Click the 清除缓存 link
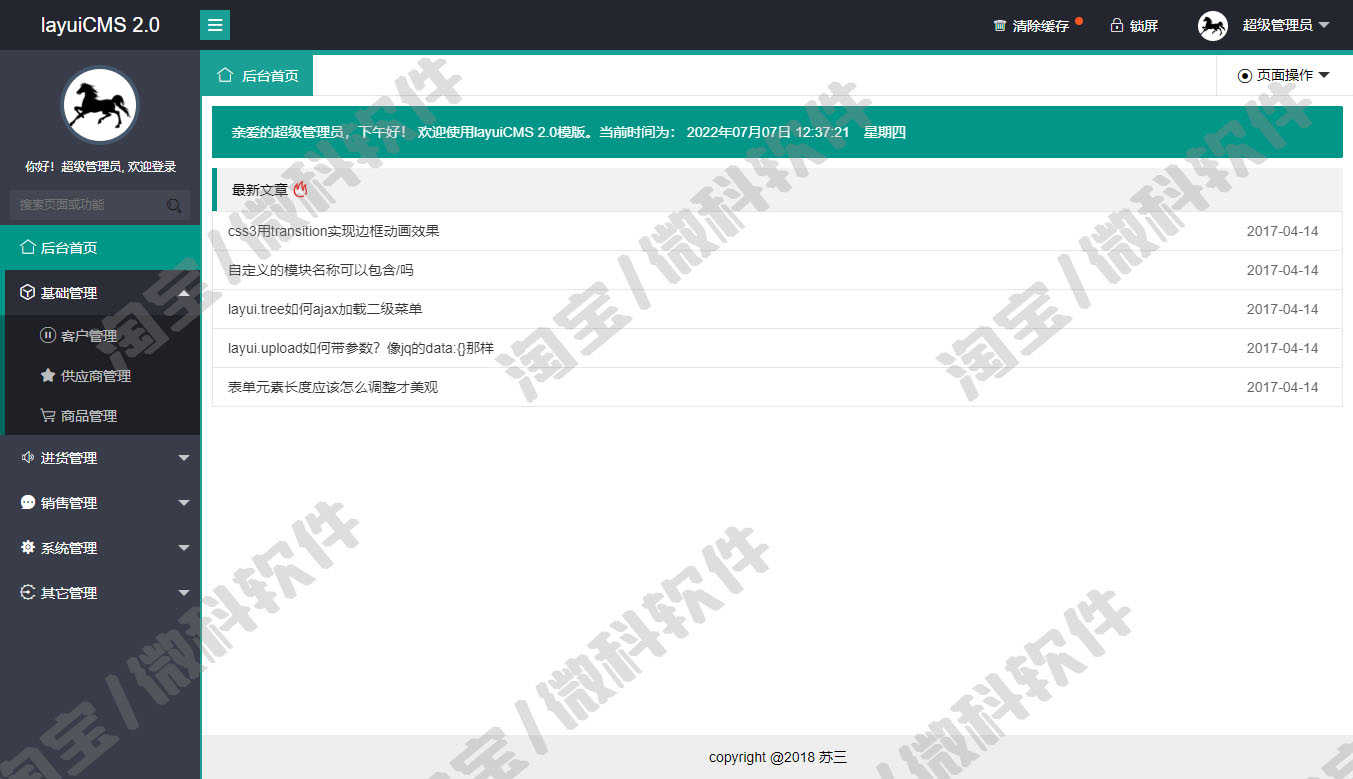The width and height of the screenshot is (1353, 779). point(1041,26)
